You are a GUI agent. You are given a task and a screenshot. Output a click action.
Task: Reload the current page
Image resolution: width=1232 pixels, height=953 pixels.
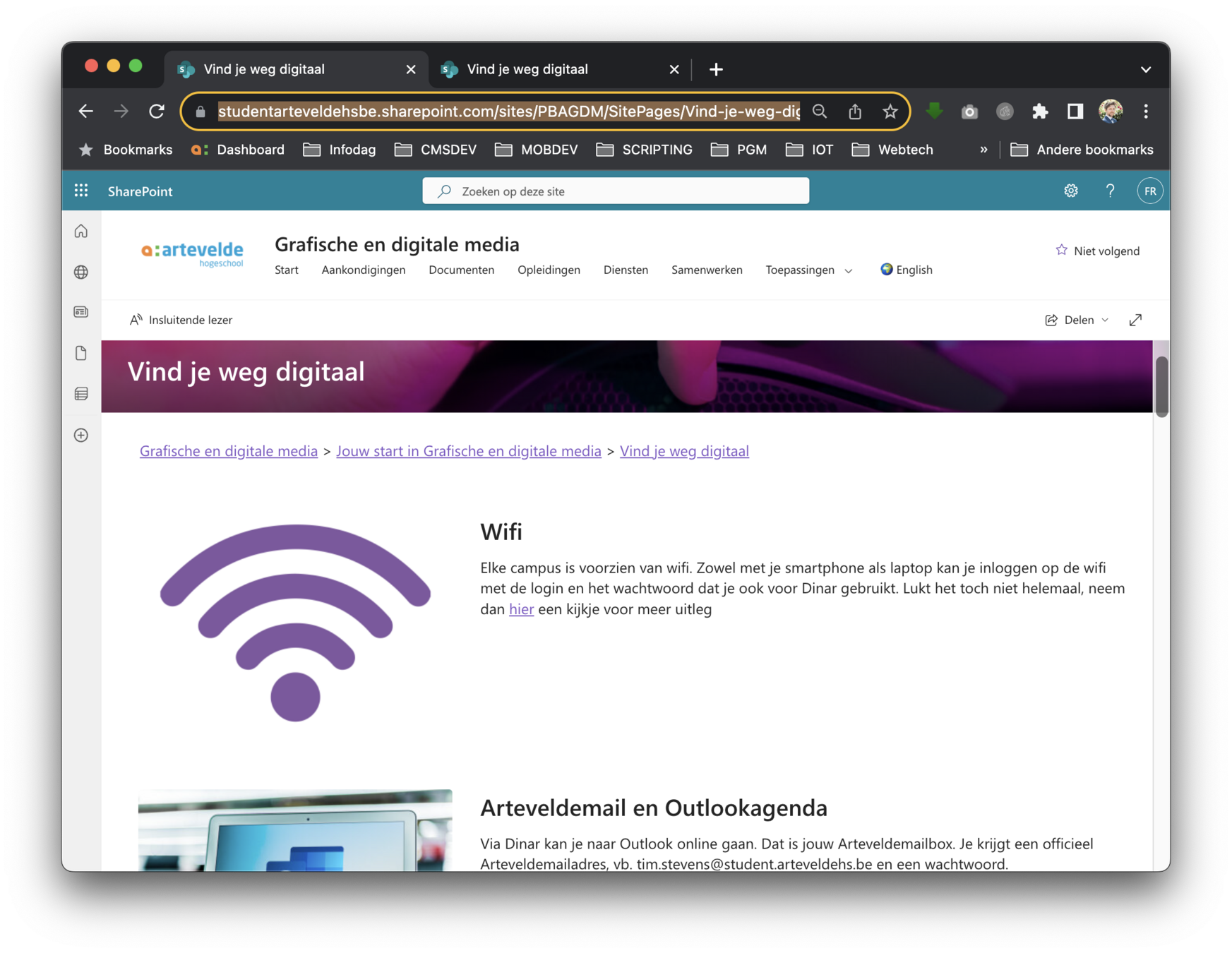157,111
